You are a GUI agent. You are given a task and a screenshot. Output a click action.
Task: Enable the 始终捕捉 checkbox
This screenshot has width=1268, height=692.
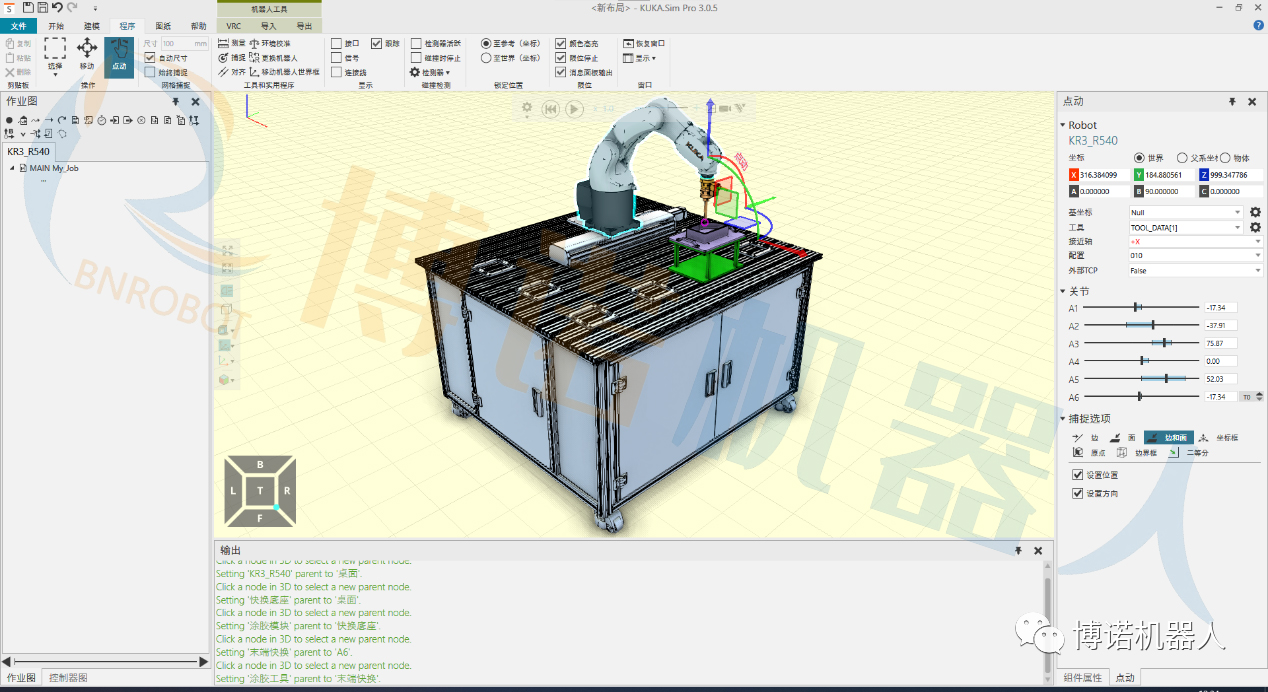(x=150, y=72)
